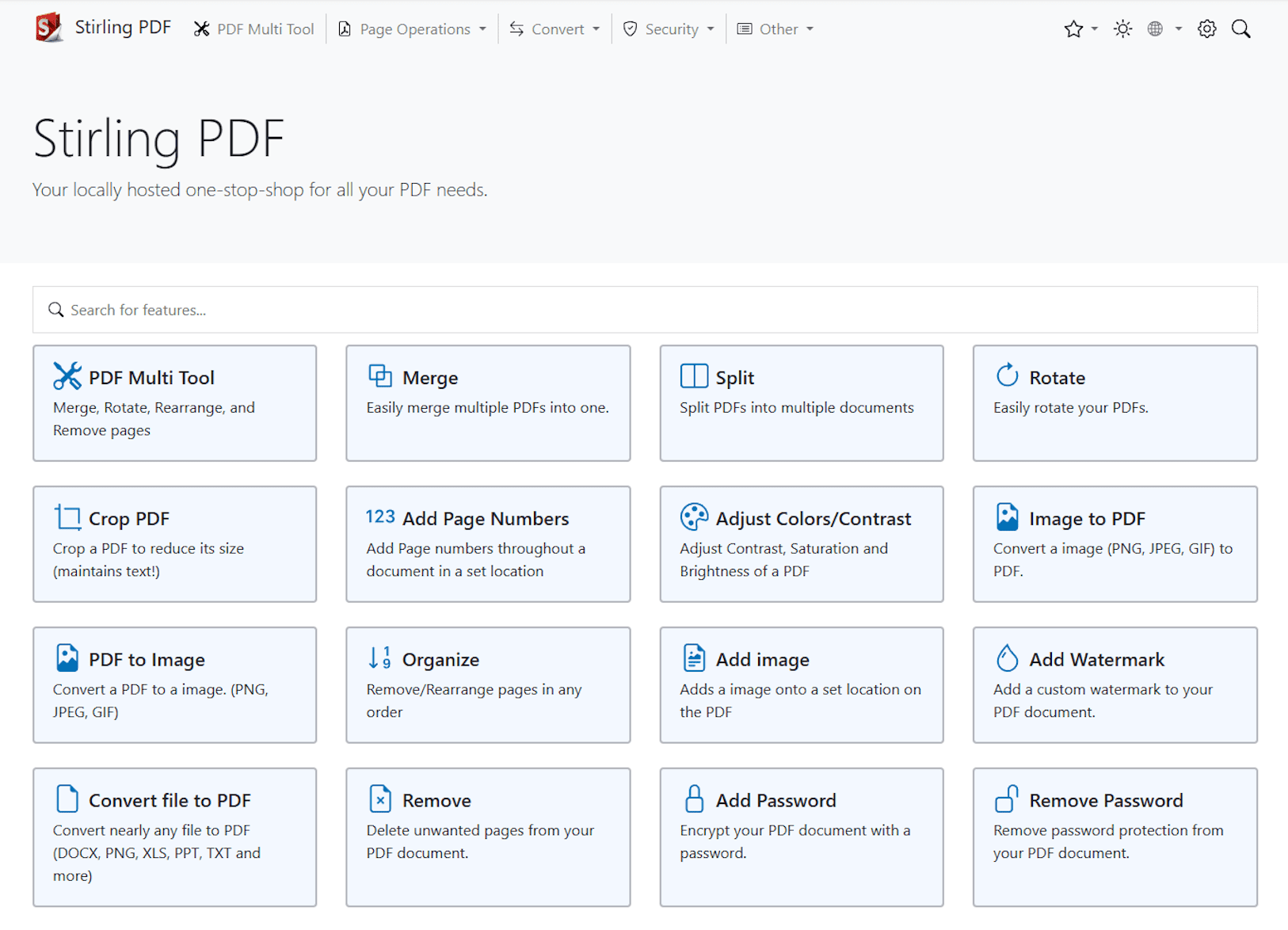Image resolution: width=1288 pixels, height=930 pixels.
Task: Click the Split card icon
Action: coord(694,375)
